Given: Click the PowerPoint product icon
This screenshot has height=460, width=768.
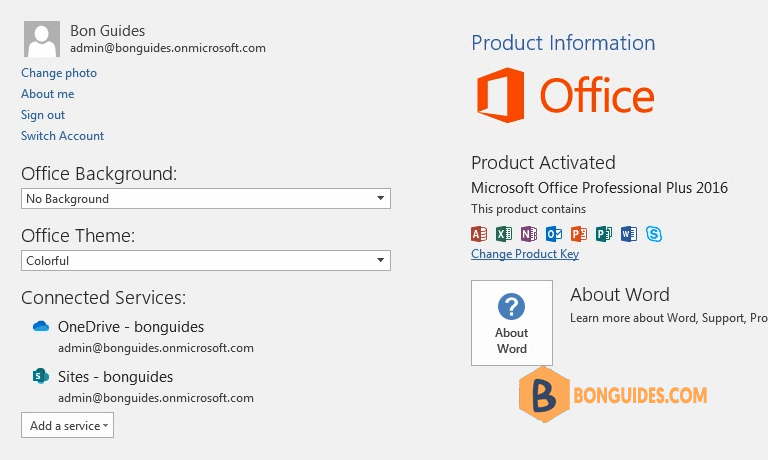Looking at the screenshot, I should [579, 234].
